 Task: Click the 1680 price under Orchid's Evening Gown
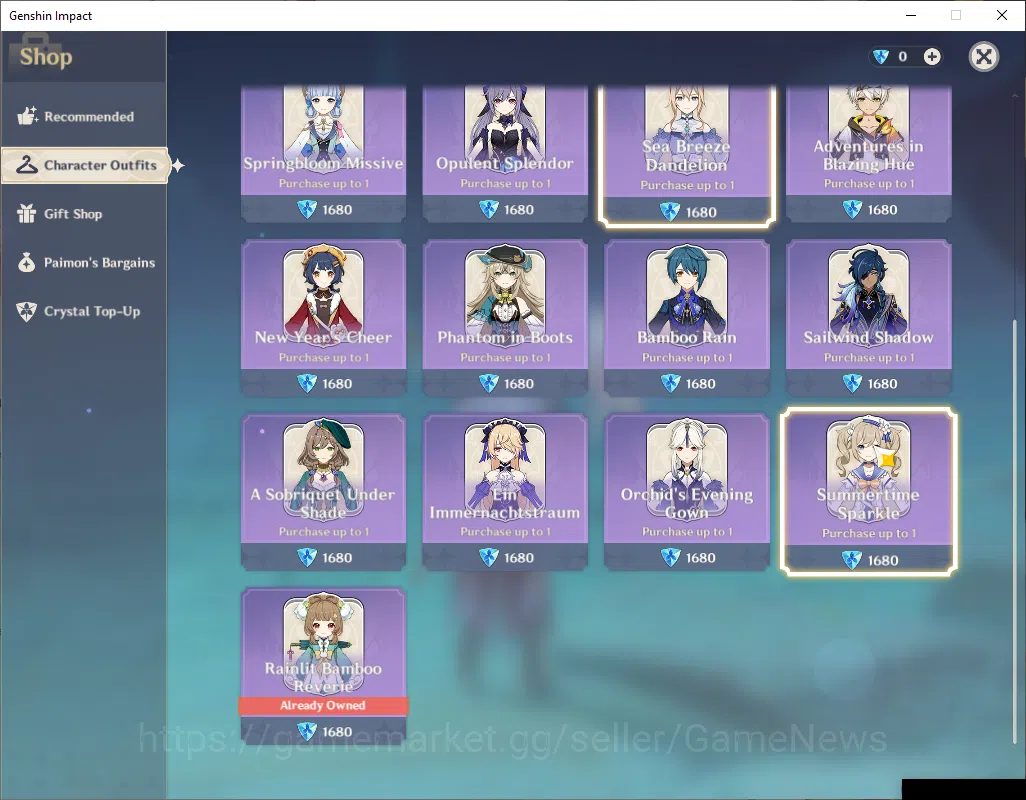[x=700, y=558]
